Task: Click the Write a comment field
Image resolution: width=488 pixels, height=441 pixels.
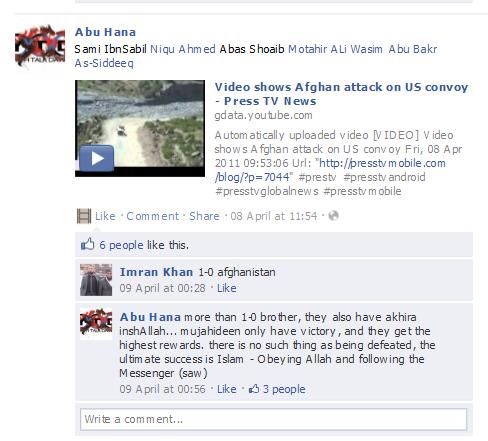Action: click(x=273, y=419)
